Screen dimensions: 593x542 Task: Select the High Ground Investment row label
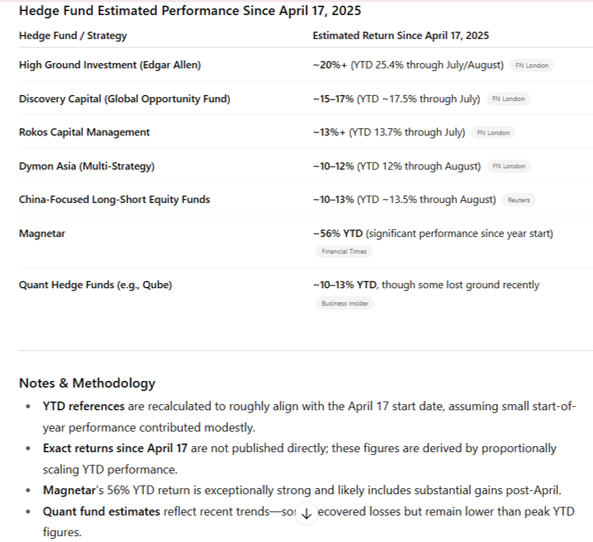110,65
